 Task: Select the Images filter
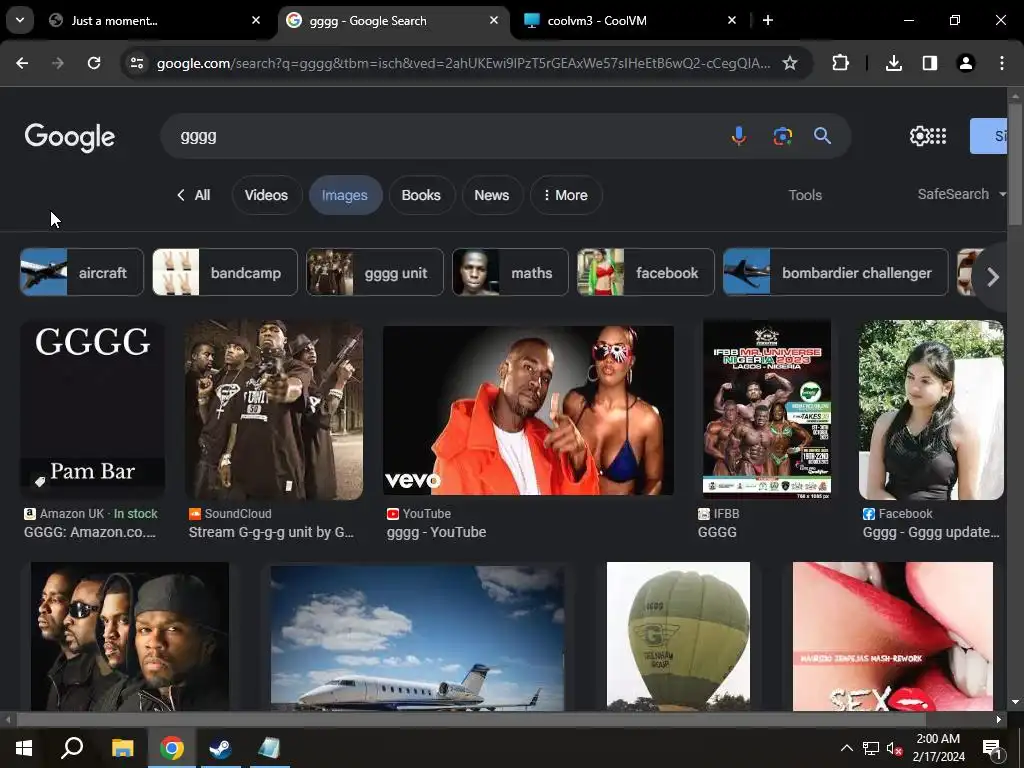coord(345,195)
